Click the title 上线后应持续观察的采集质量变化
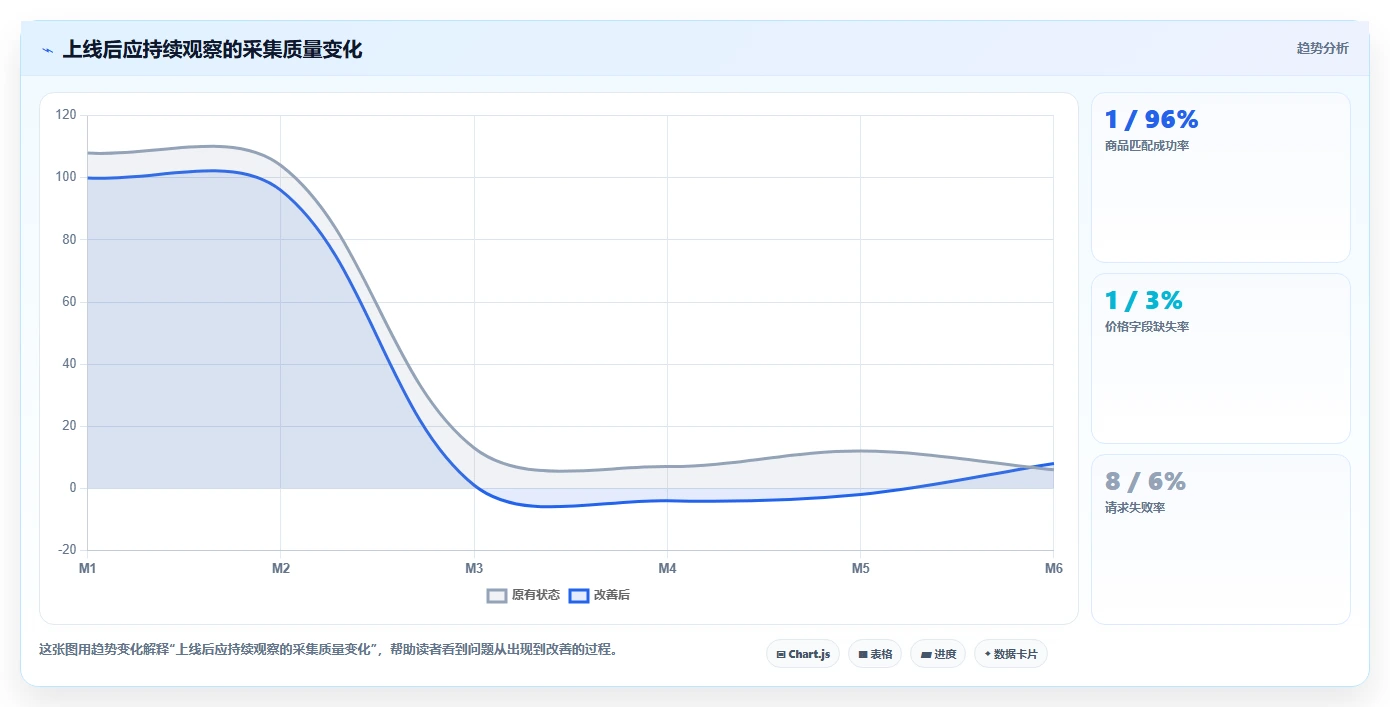Screen dimensions: 1390x707 pos(212,49)
